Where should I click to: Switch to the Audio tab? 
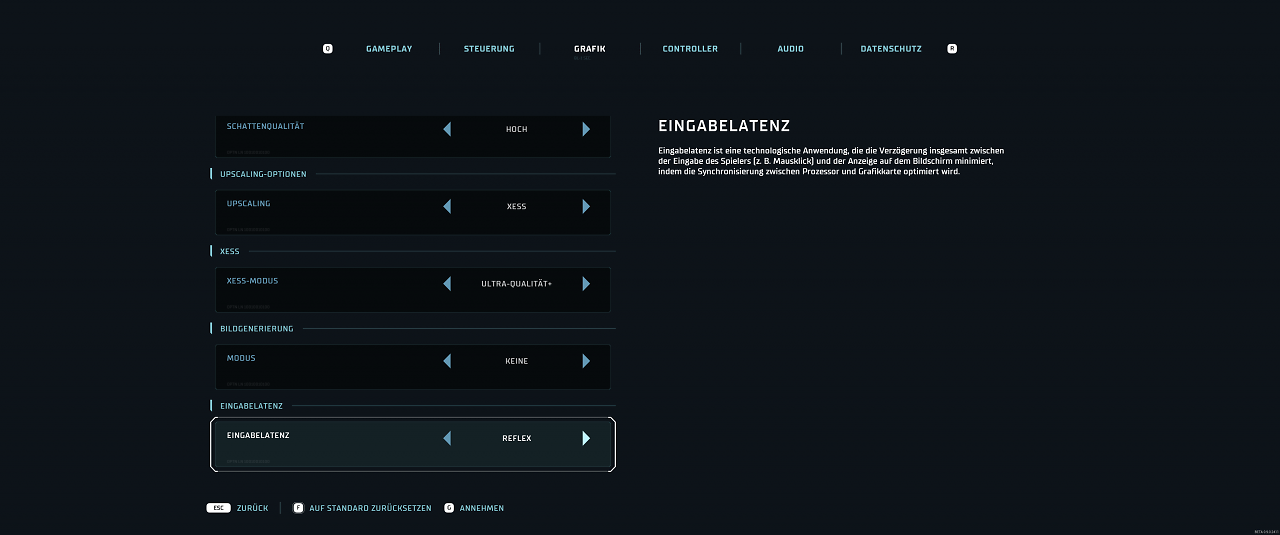point(790,48)
